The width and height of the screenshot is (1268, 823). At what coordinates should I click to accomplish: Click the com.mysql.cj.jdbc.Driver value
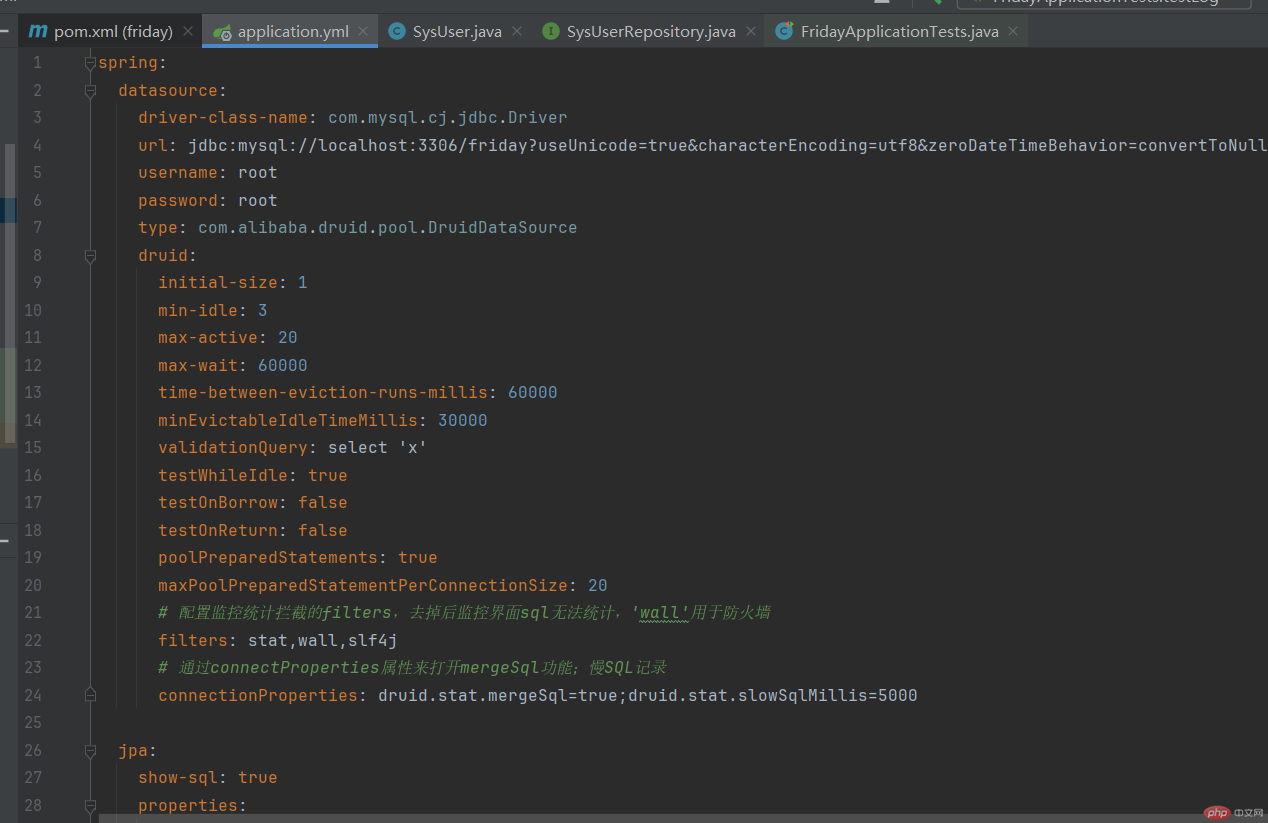point(448,118)
